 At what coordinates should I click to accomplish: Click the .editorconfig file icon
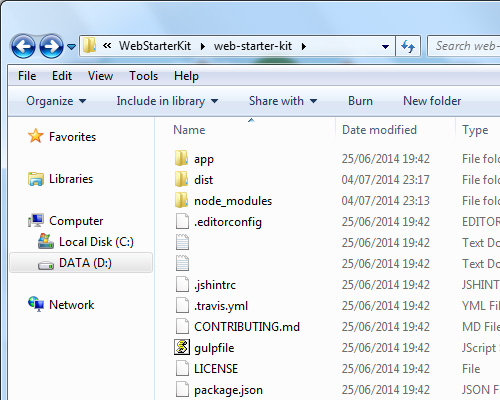click(182, 221)
